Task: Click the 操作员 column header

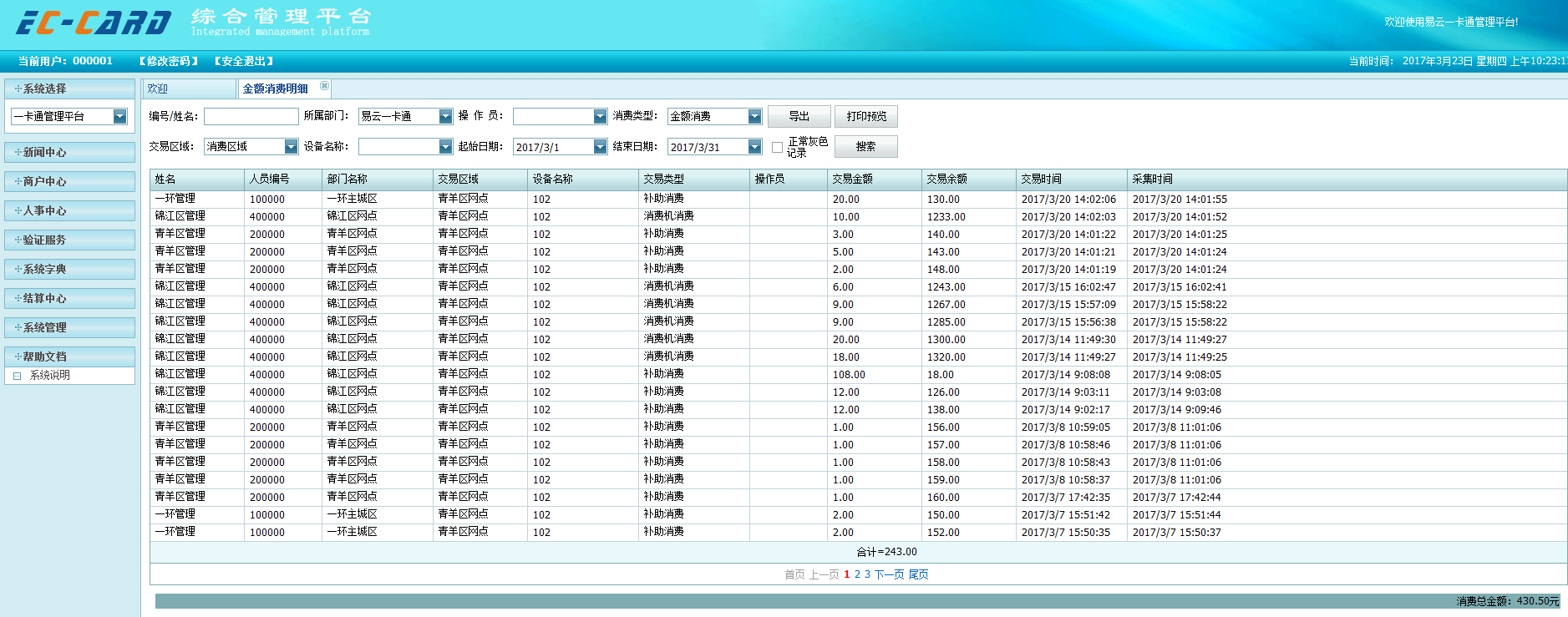Action: [x=789, y=179]
